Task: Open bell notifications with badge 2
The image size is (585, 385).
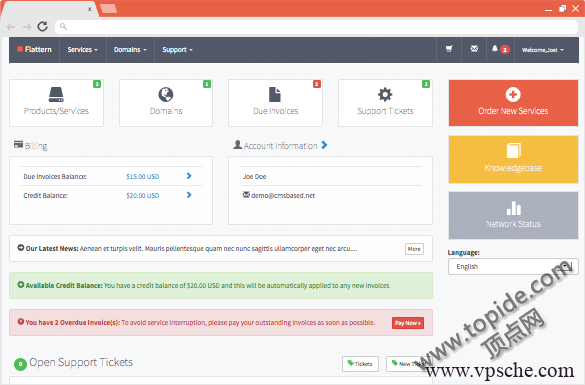Action: click(500, 49)
